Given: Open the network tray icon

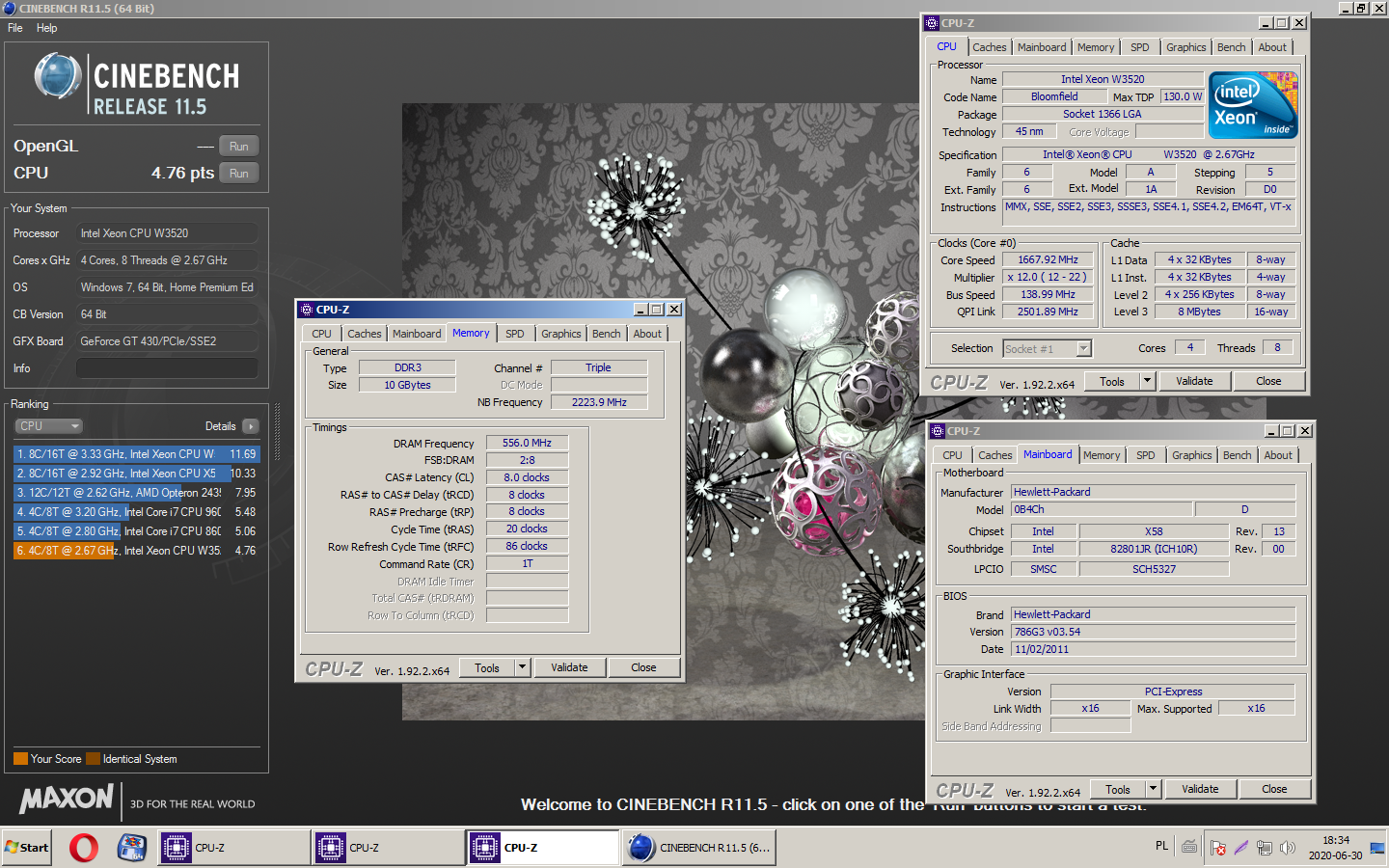Looking at the screenshot, I should 1265,848.
